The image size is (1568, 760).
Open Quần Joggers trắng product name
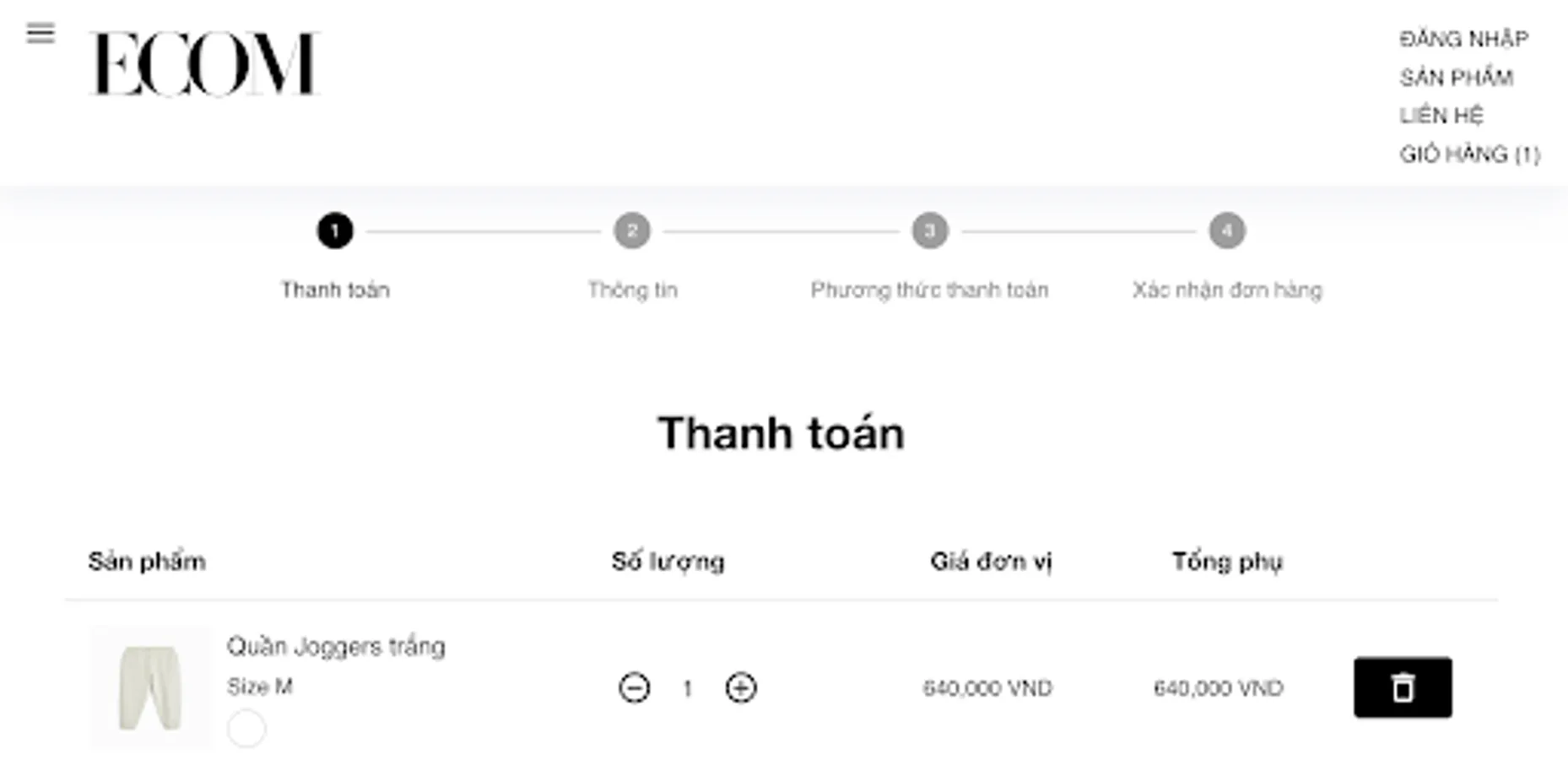coord(336,647)
